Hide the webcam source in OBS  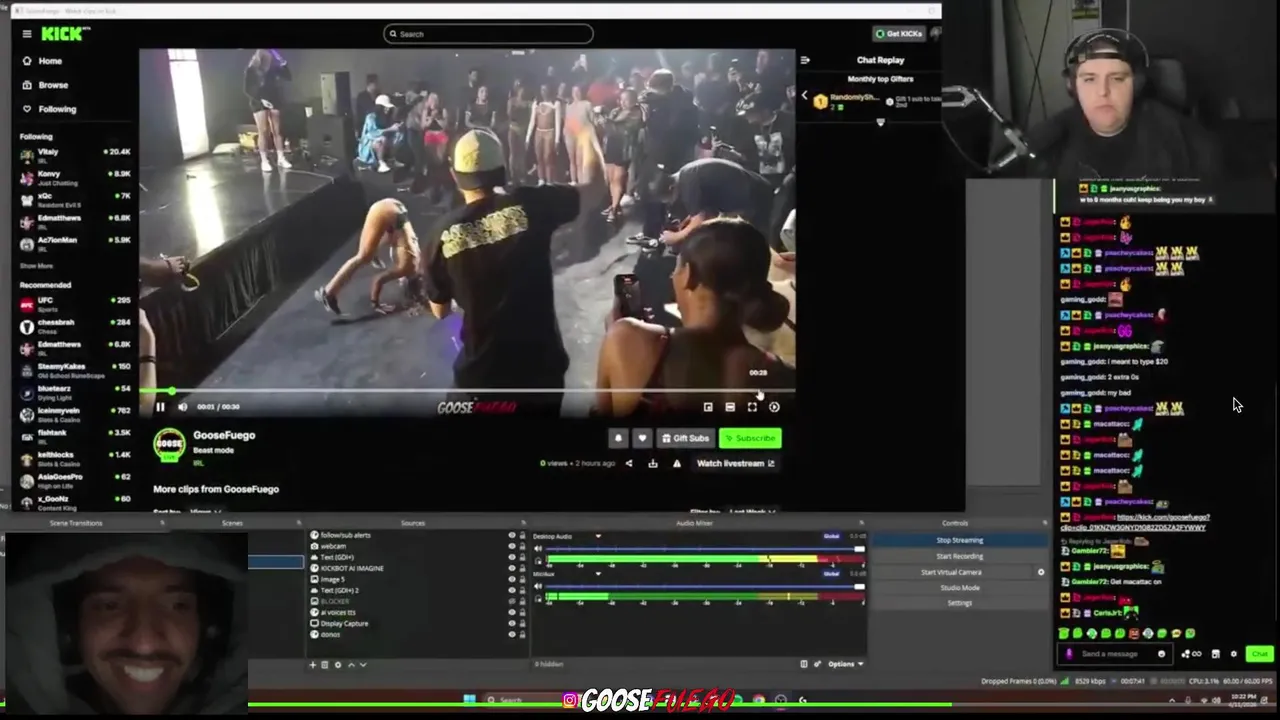point(511,547)
